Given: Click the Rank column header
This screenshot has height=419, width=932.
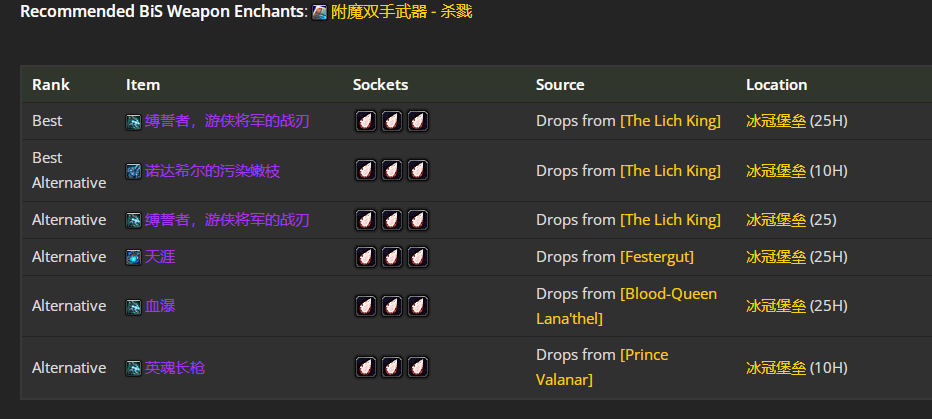Looking at the screenshot, I should tap(51, 85).
